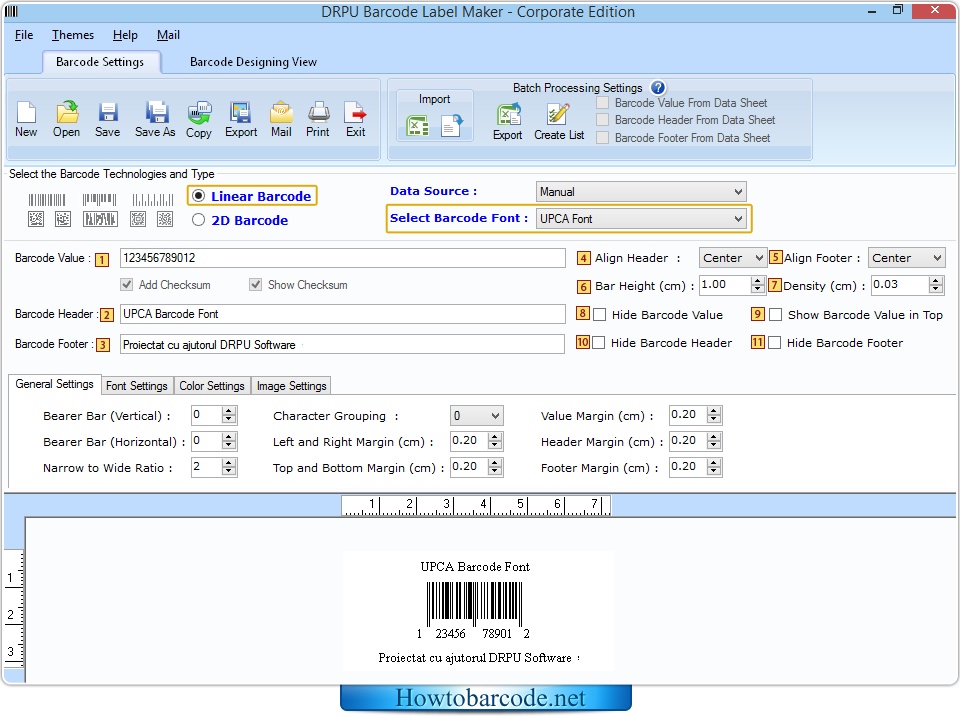Toggle Barcode Header From Data Sheet checkbox
The width and height of the screenshot is (960, 717).
(x=603, y=120)
